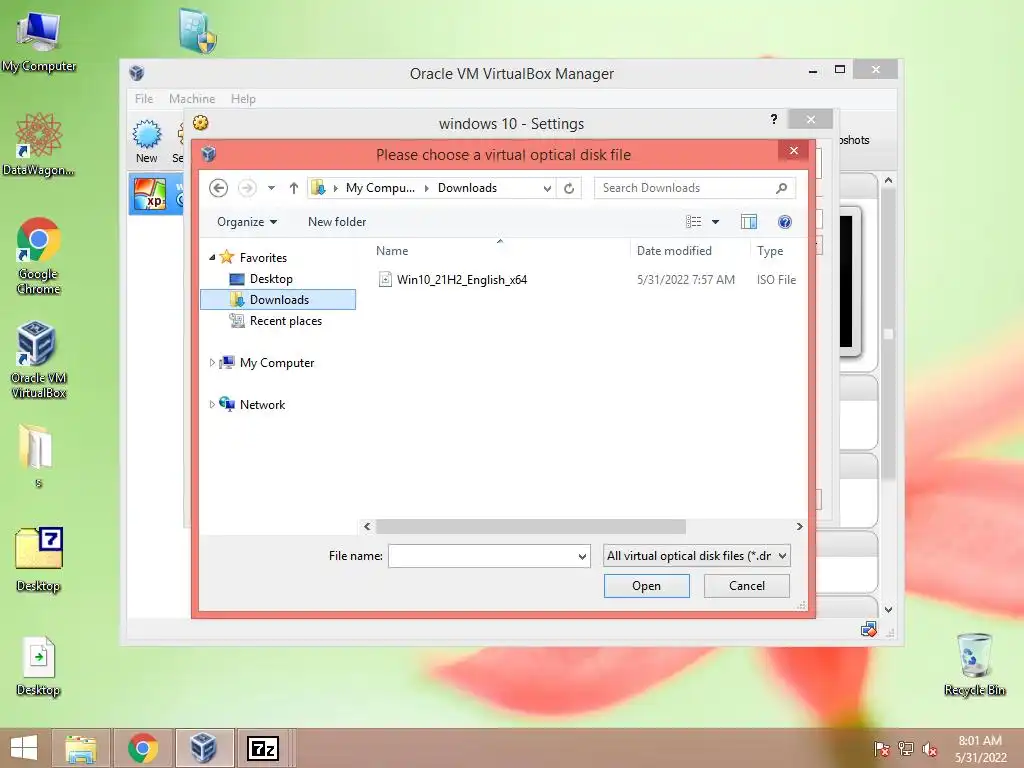
Task: Refresh the Downloads folder listing
Action: [x=569, y=188]
